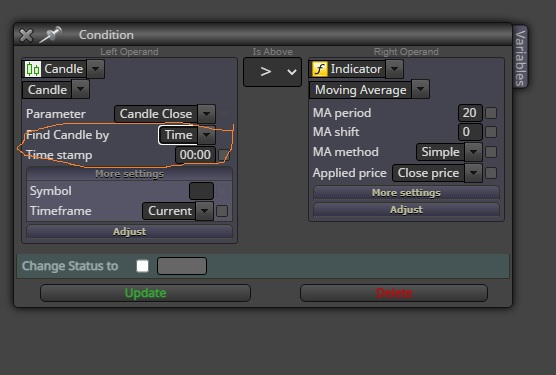
Task: Open the Candle Close parameter dropdown
Action: point(206,114)
